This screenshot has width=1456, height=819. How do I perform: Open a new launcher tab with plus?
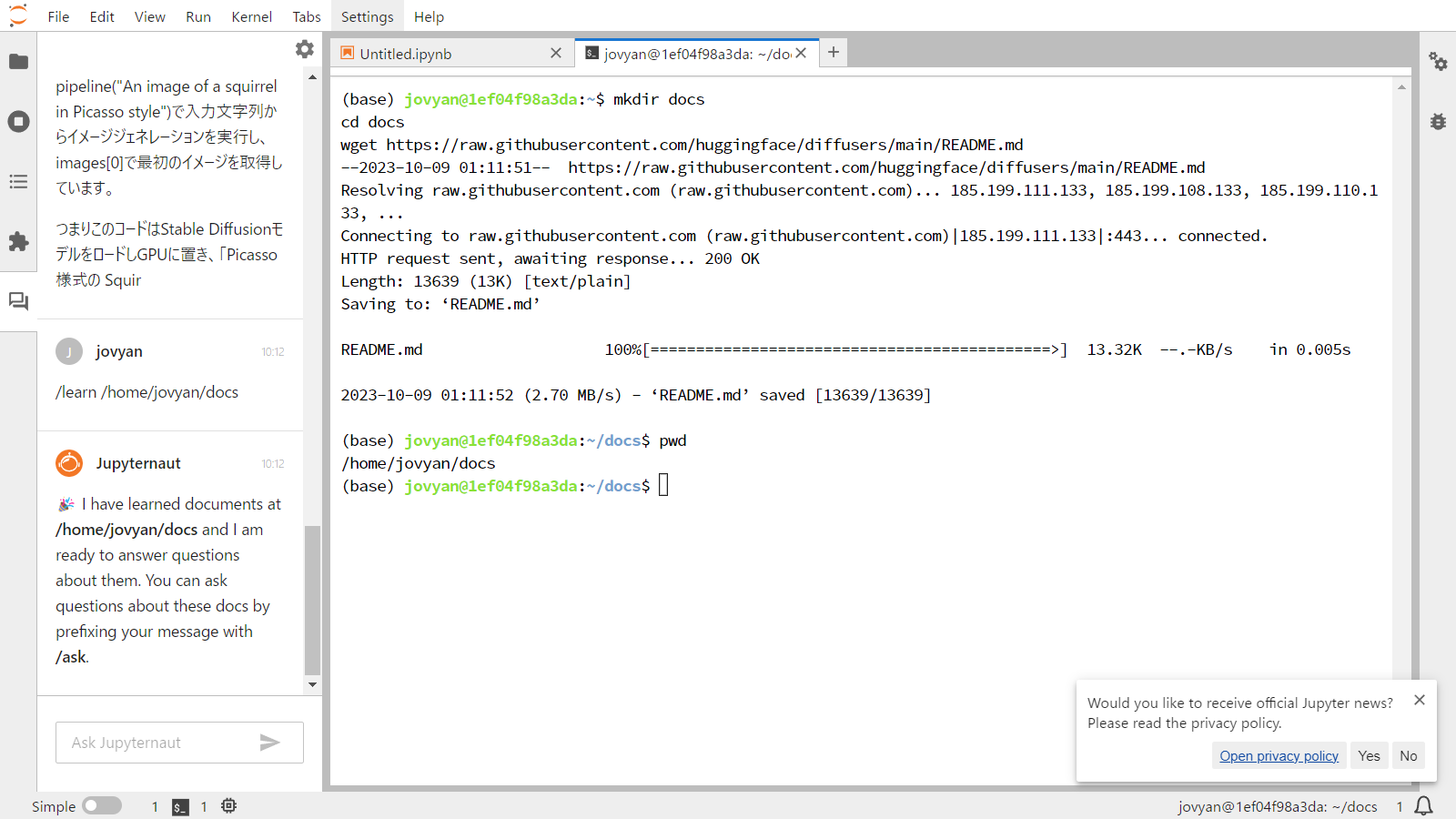coord(834,53)
